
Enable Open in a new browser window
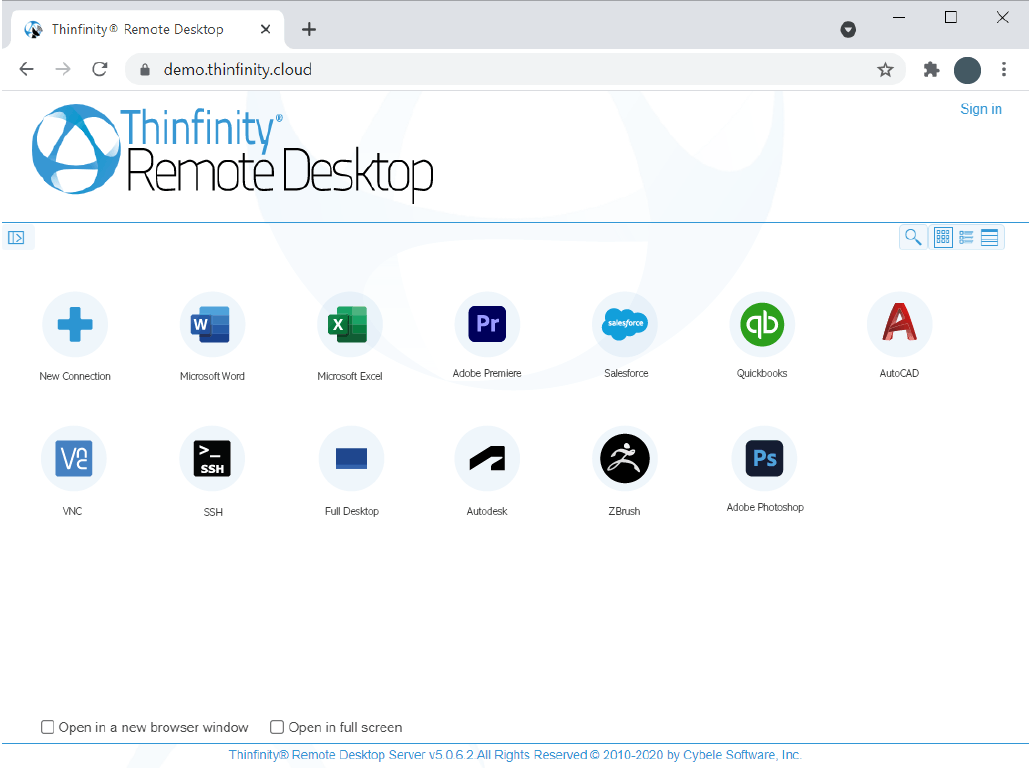[47, 727]
